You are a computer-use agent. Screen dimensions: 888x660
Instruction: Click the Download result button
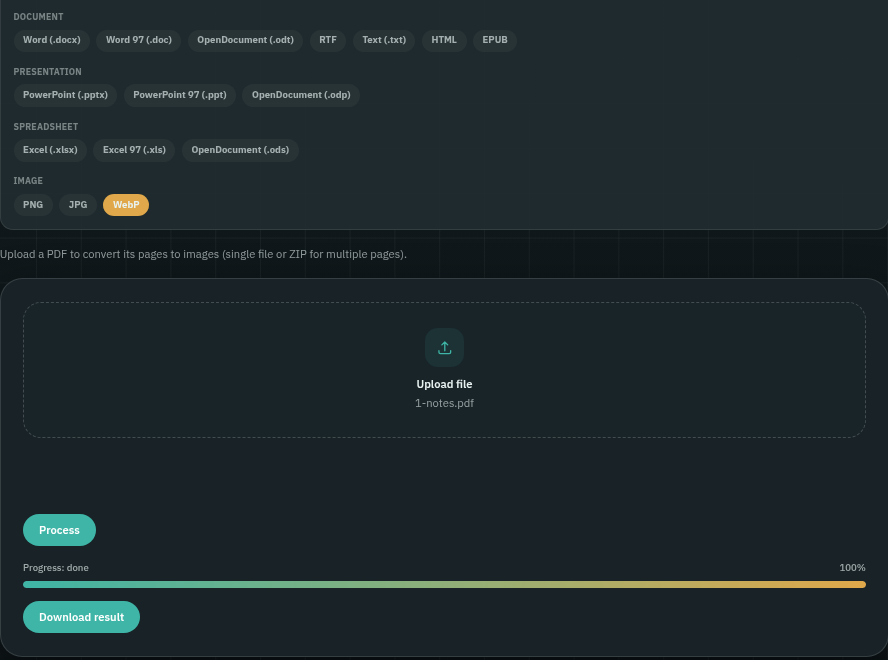(82, 617)
